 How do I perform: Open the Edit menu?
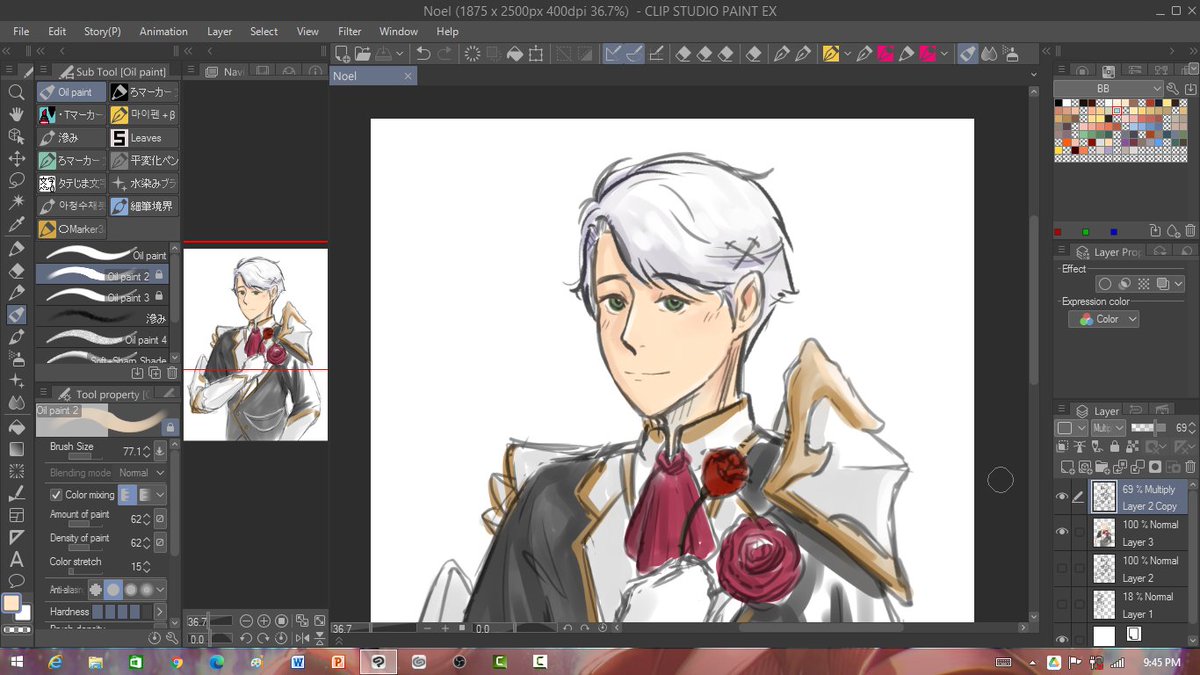click(57, 31)
